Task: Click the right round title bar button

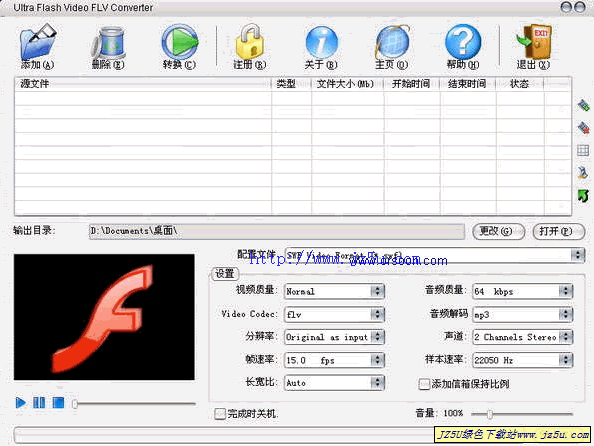Action: pos(580,7)
